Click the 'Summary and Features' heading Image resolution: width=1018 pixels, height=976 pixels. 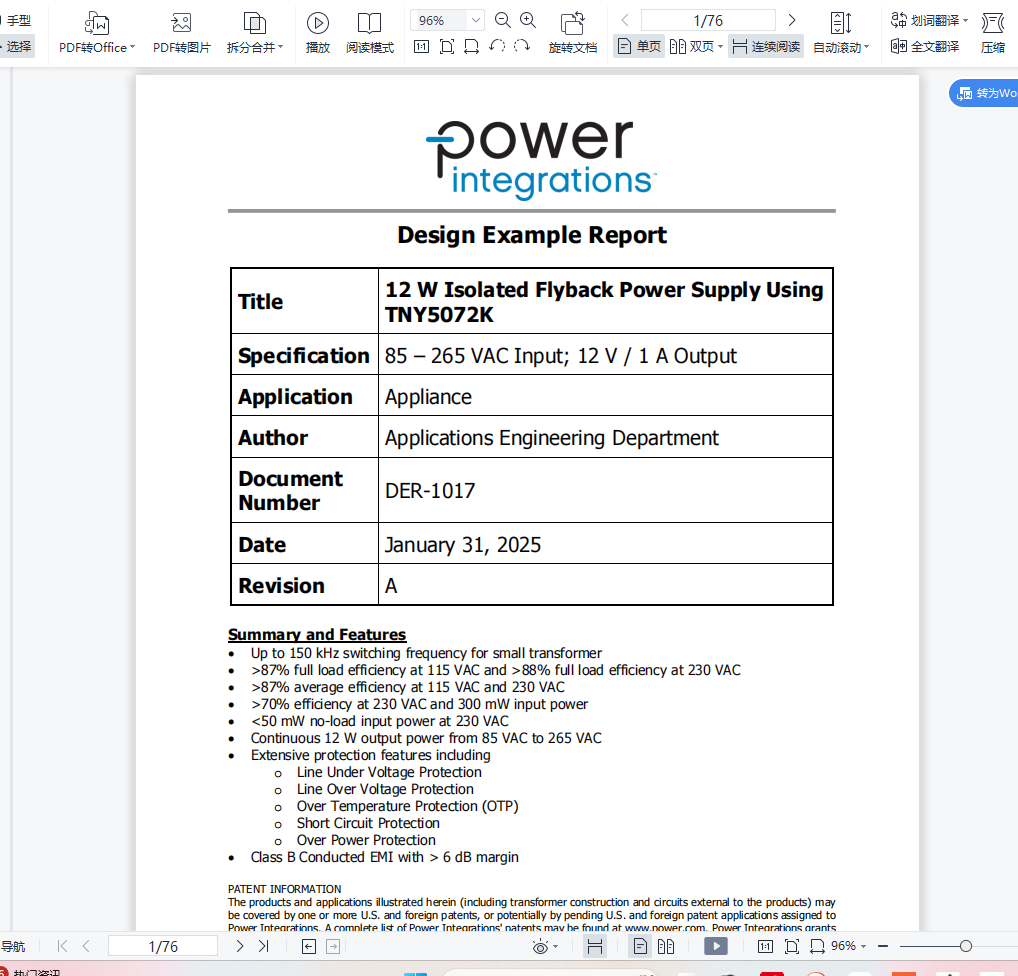(317, 634)
